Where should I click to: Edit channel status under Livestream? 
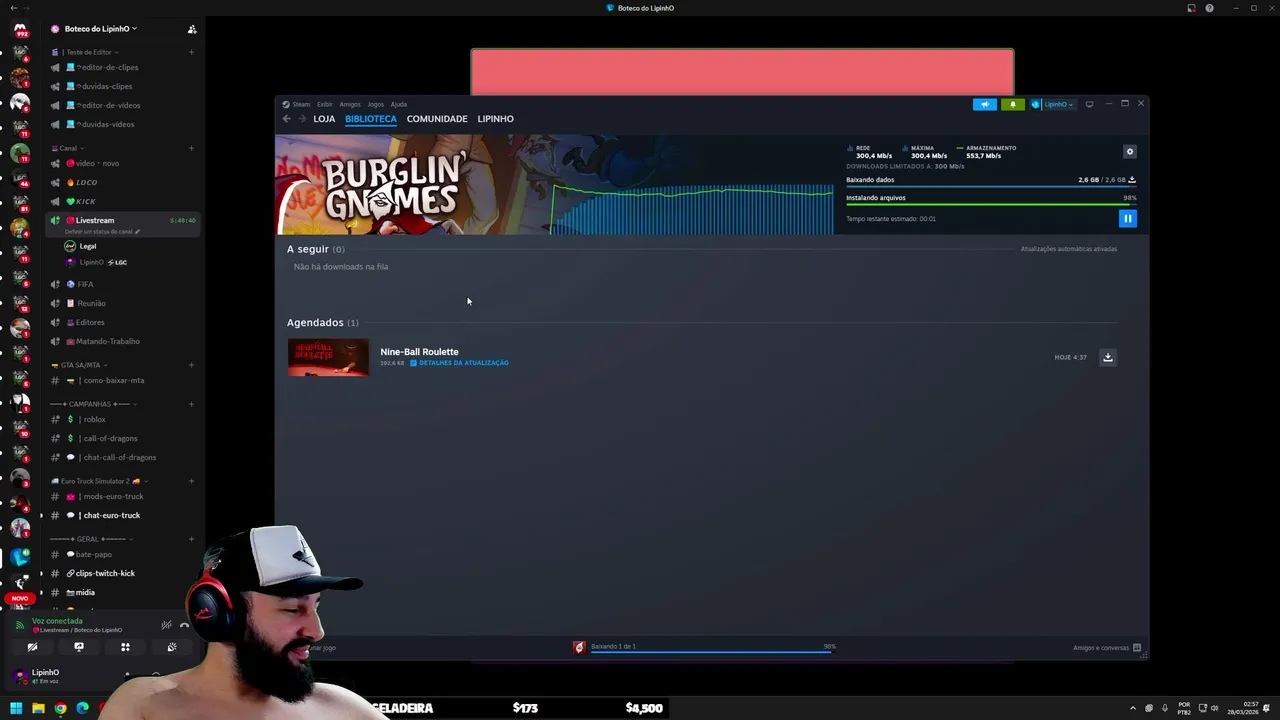tap(103, 231)
